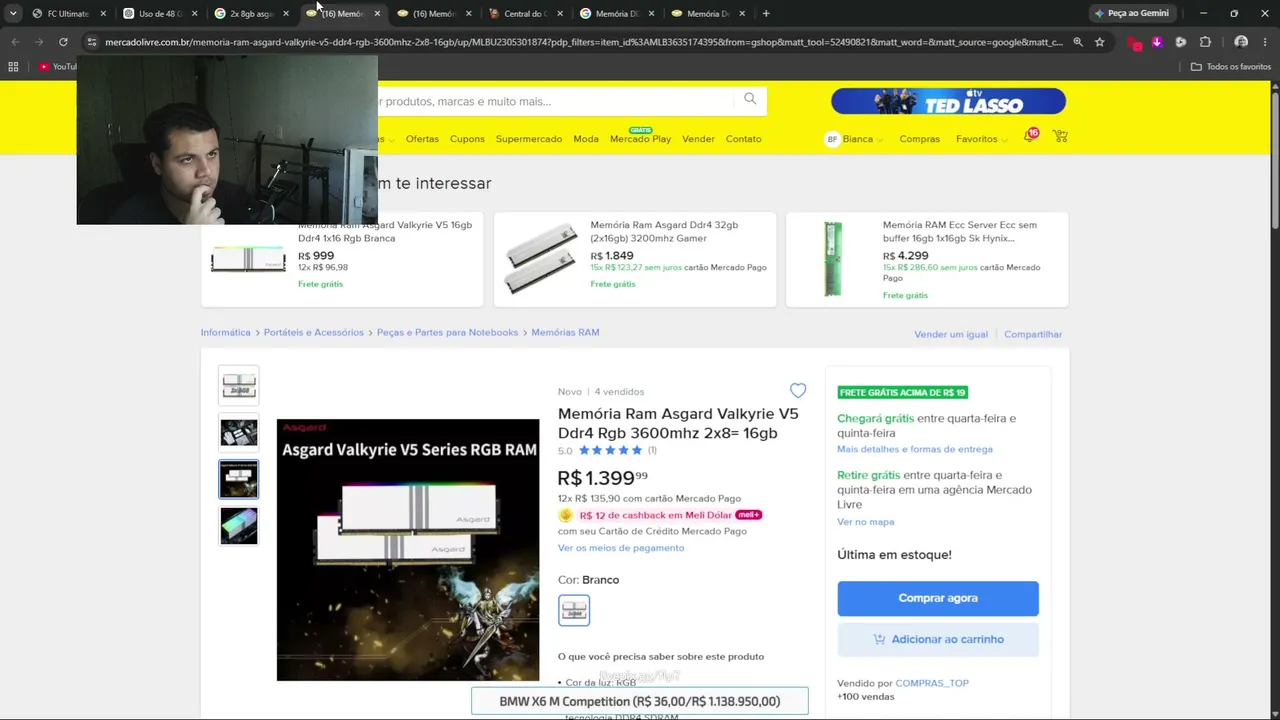The width and height of the screenshot is (1280, 720).
Task: Click the BF user avatar icon
Action: coord(831,139)
